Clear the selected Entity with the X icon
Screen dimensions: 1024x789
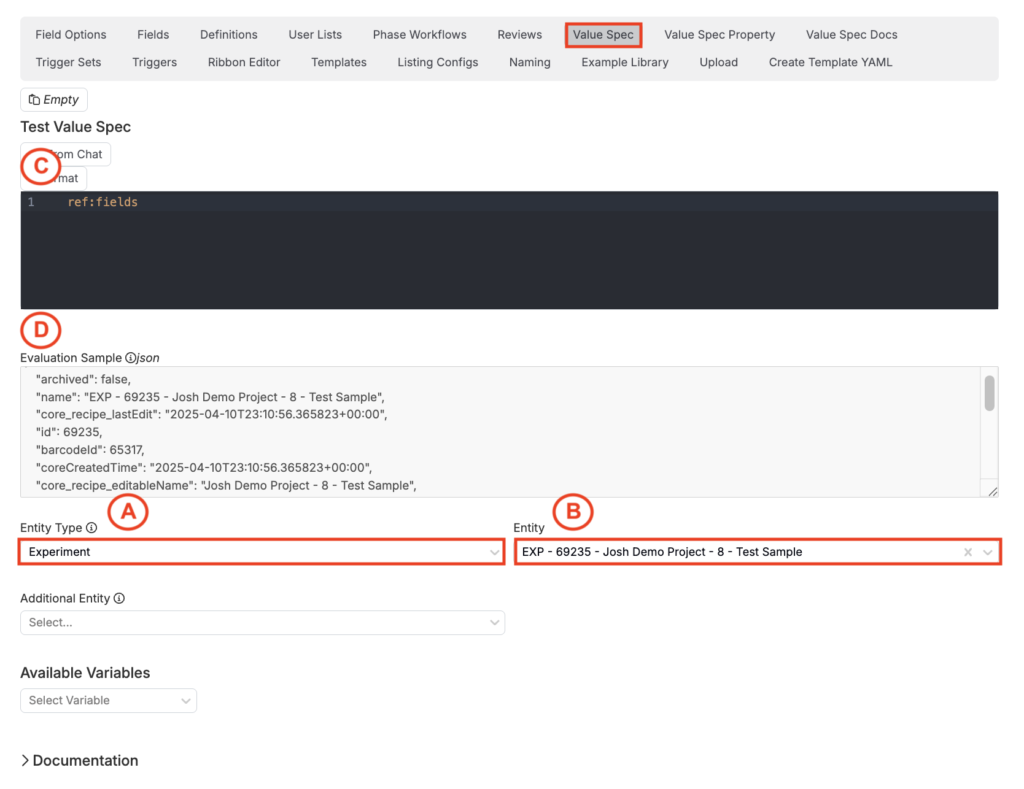pos(968,552)
